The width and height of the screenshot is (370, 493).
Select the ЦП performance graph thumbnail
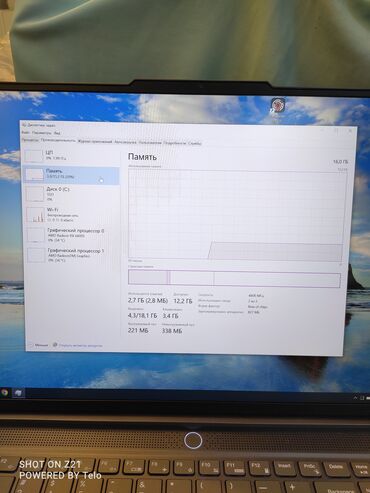pyautogui.click(x=34, y=156)
